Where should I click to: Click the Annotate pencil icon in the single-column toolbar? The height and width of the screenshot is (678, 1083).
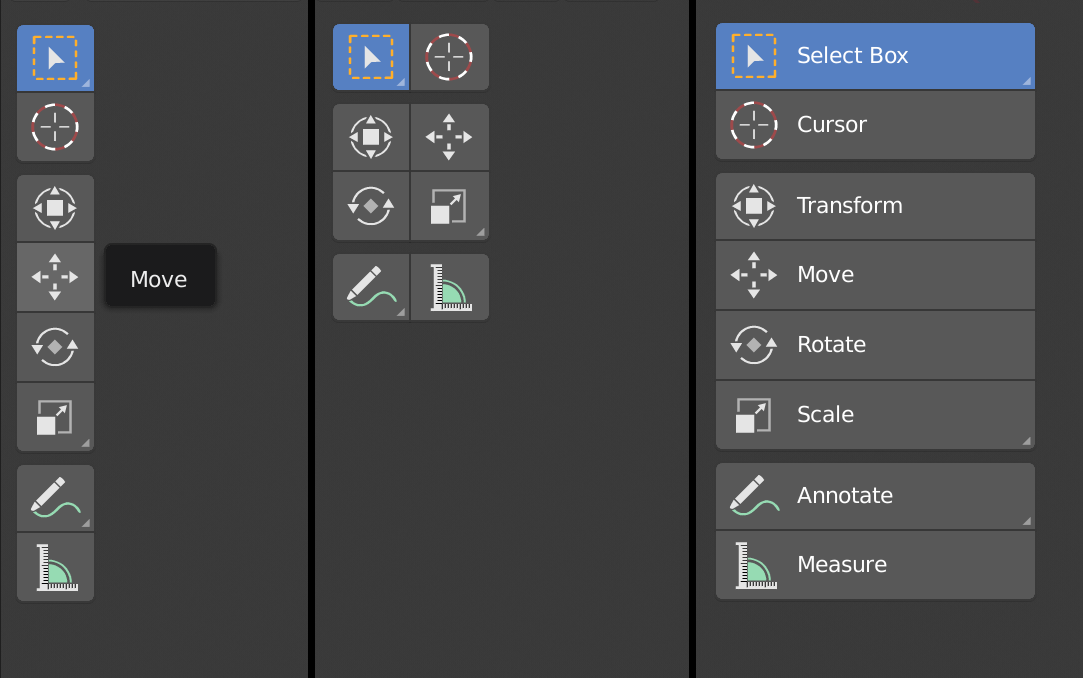coord(56,498)
